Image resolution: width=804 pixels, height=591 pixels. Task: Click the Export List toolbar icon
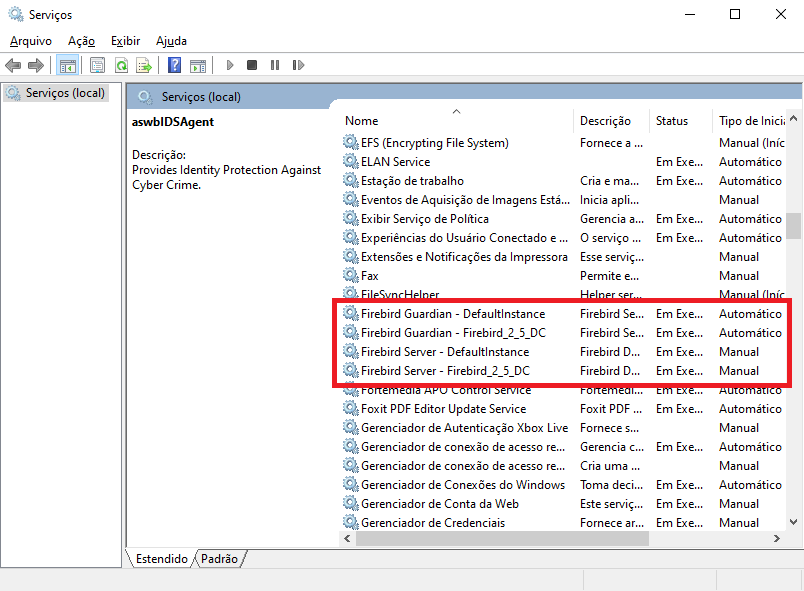(x=144, y=65)
